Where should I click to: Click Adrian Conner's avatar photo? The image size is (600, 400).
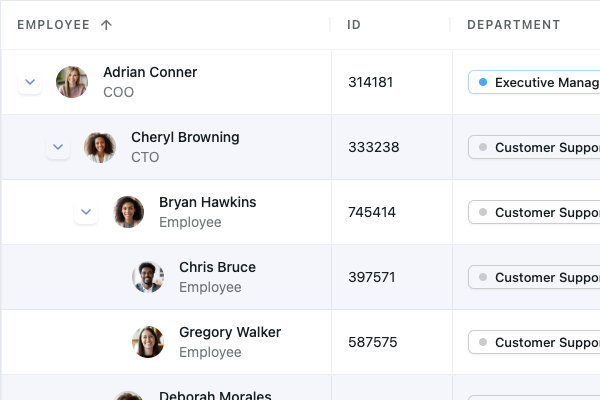72,82
